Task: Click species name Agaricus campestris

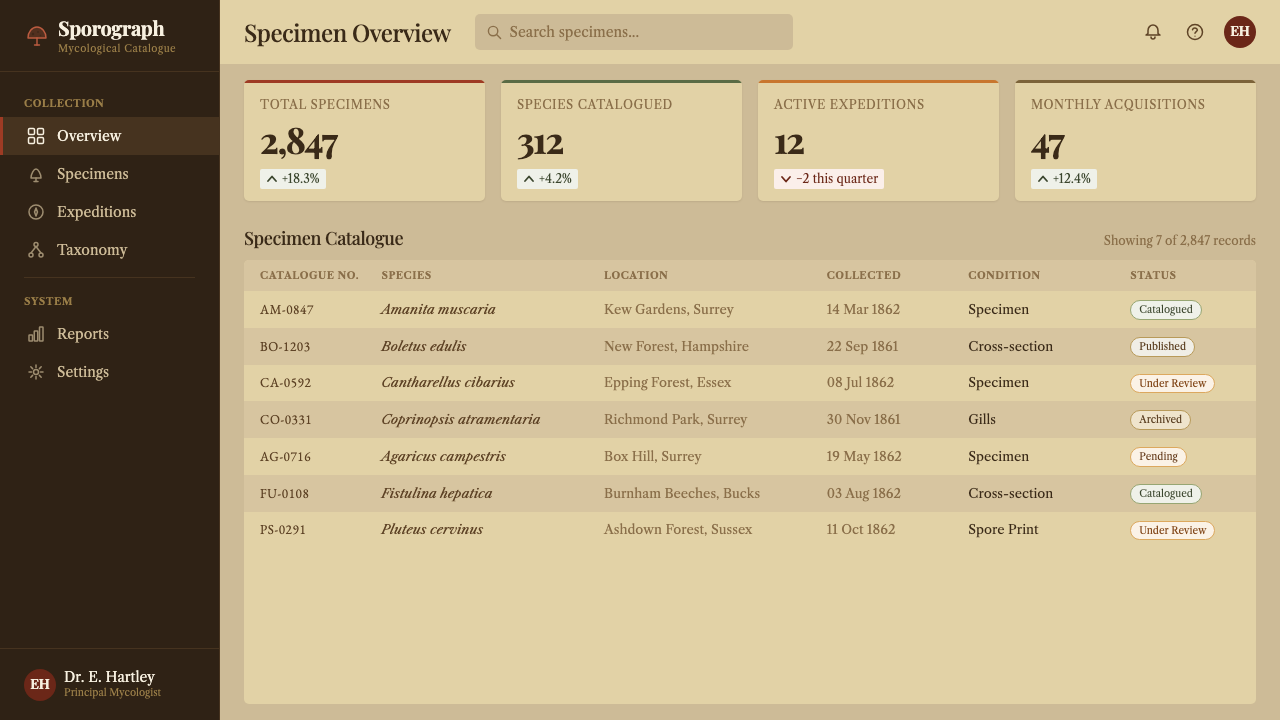Action: 443,457
